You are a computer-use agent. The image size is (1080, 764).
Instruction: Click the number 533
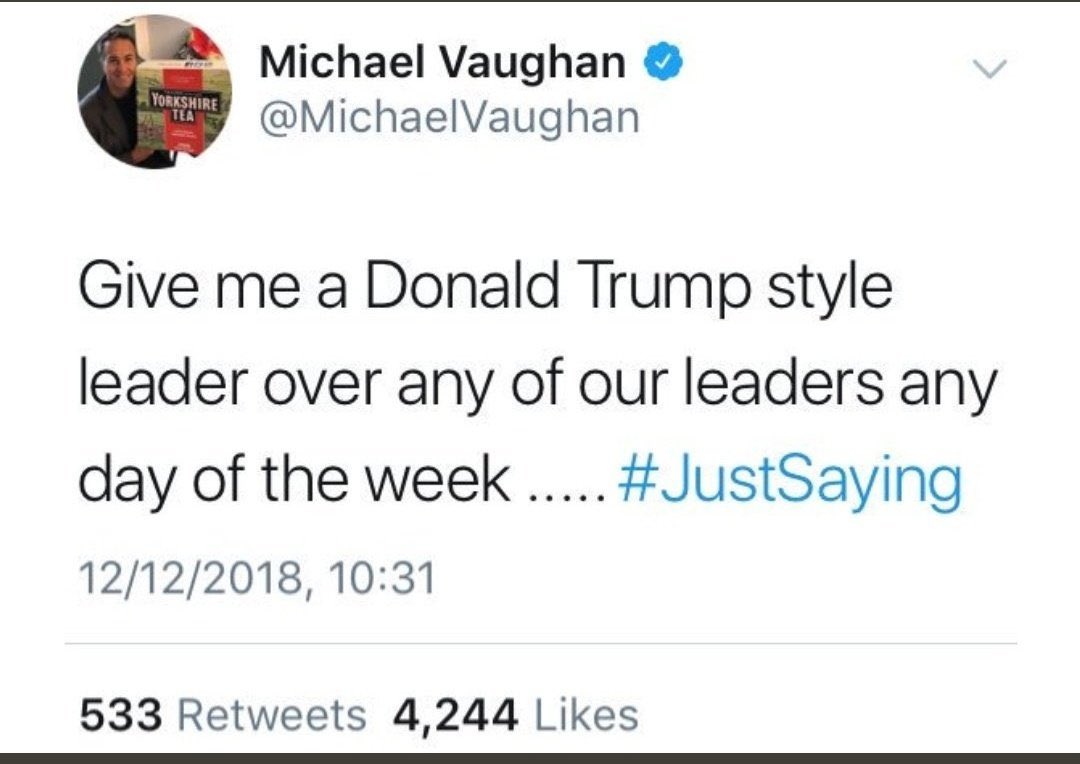click(121, 714)
